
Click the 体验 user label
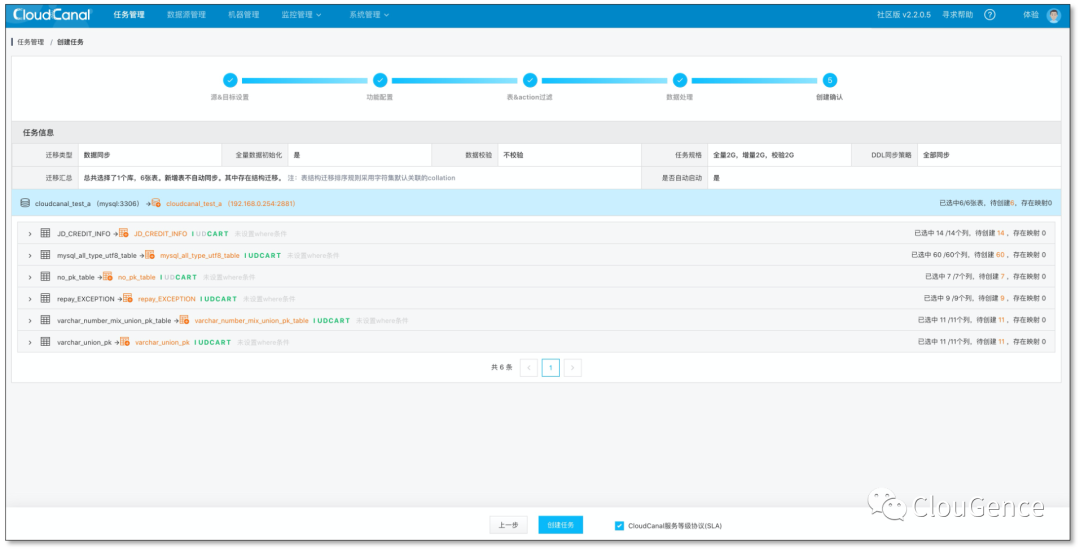tap(1030, 14)
